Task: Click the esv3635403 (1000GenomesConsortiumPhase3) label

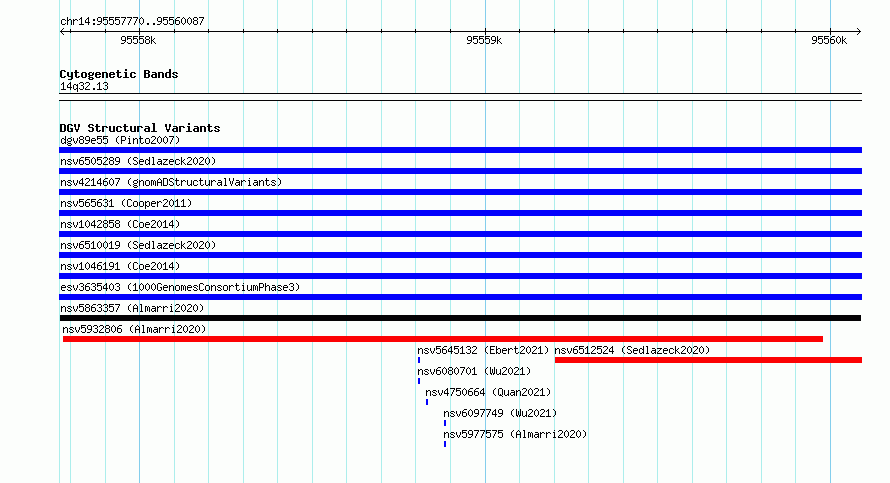Action: pos(180,287)
